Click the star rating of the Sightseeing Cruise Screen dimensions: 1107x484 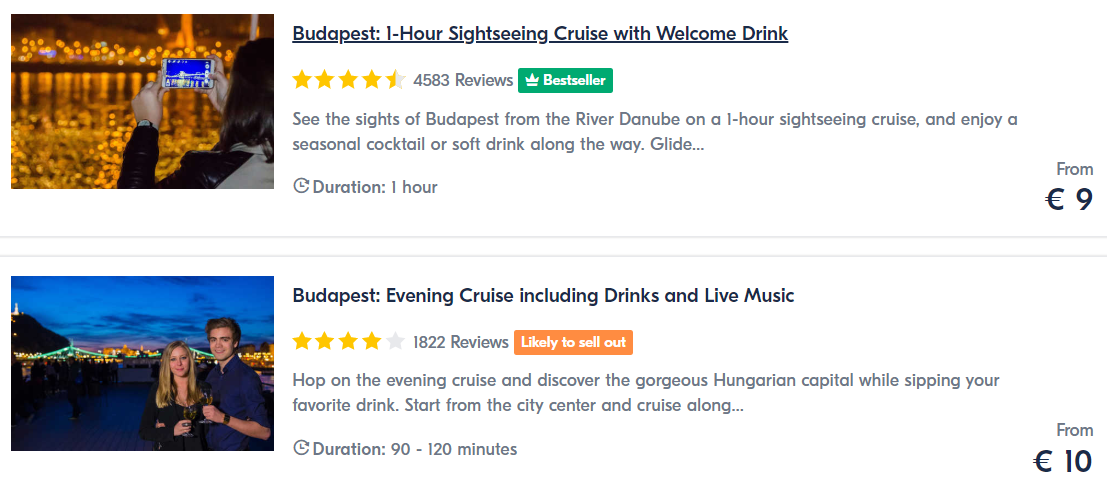point(349,80)
